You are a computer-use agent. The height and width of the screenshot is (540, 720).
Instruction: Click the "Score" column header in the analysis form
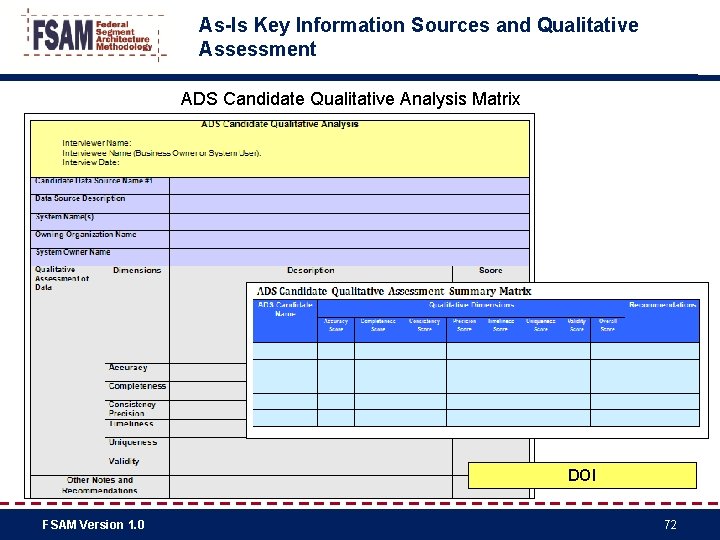(x=490, y=270)
